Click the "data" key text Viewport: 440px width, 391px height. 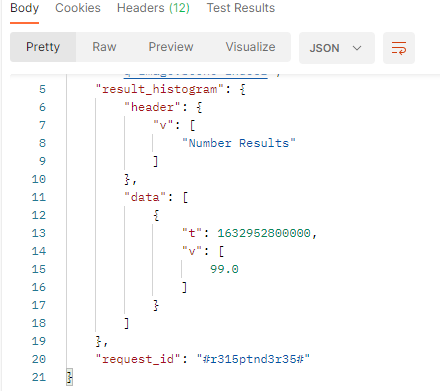pyautogui.click(x=145, y=197)
